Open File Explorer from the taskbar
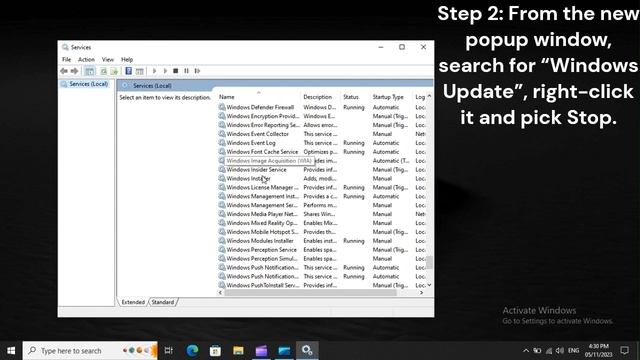The height and width of the screenshot is (360, 640). [238, 351]
